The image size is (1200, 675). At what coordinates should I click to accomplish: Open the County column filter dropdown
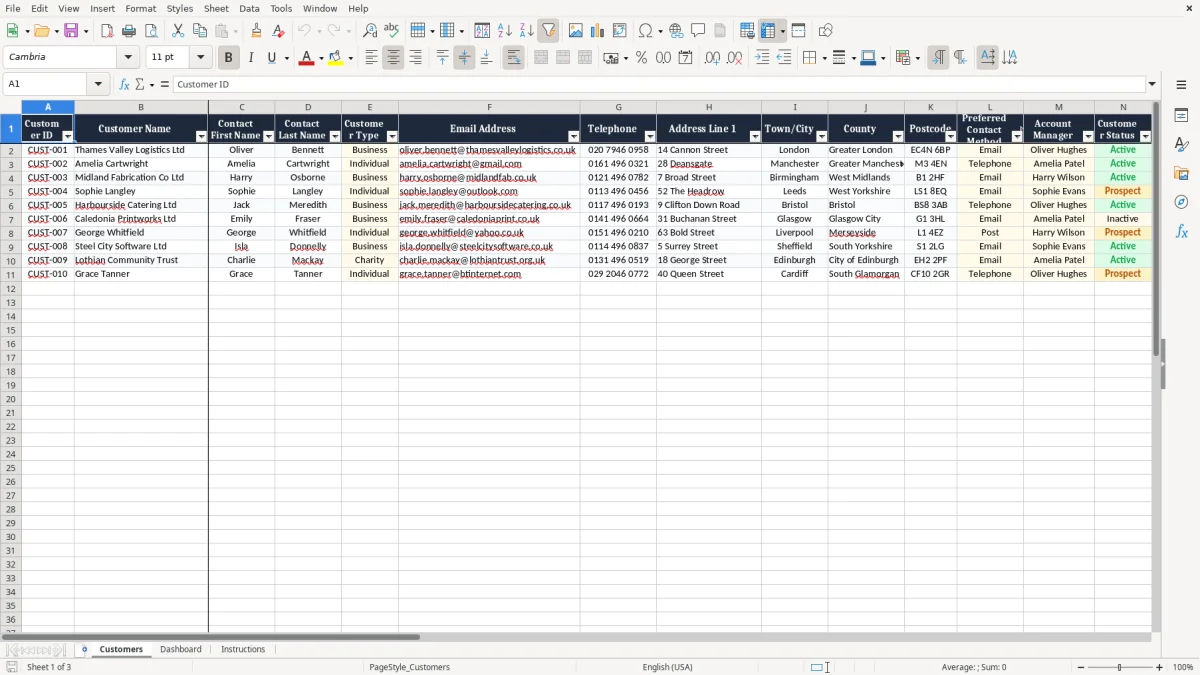tap(897, 136)
